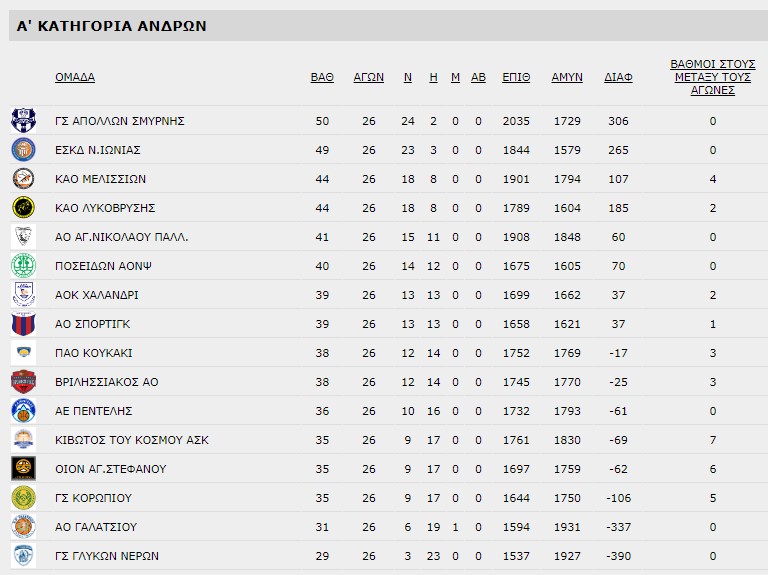Viewport: 768px width, 575px height.
Task: Select the ΠΑΟ ΚΟΥΚΑΚΙ team name
Action: (x=93, y=353)
